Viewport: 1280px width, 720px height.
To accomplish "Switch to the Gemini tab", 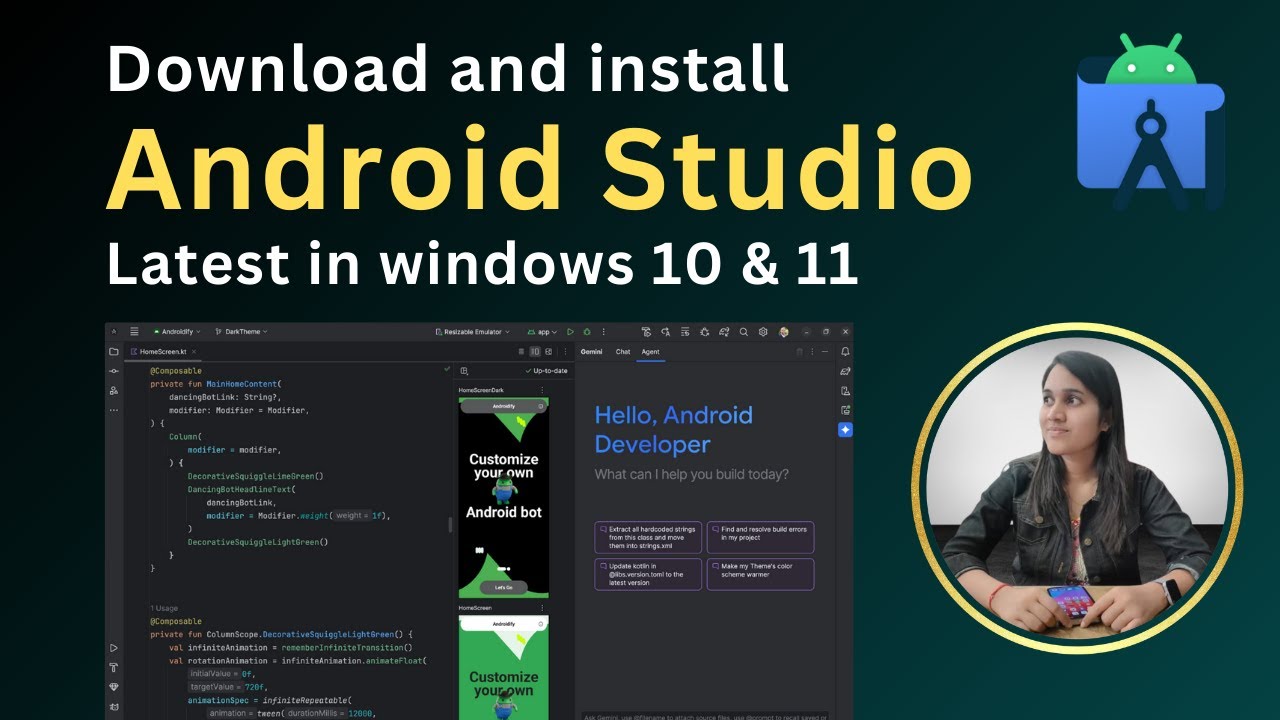I will tap(592, 352).
